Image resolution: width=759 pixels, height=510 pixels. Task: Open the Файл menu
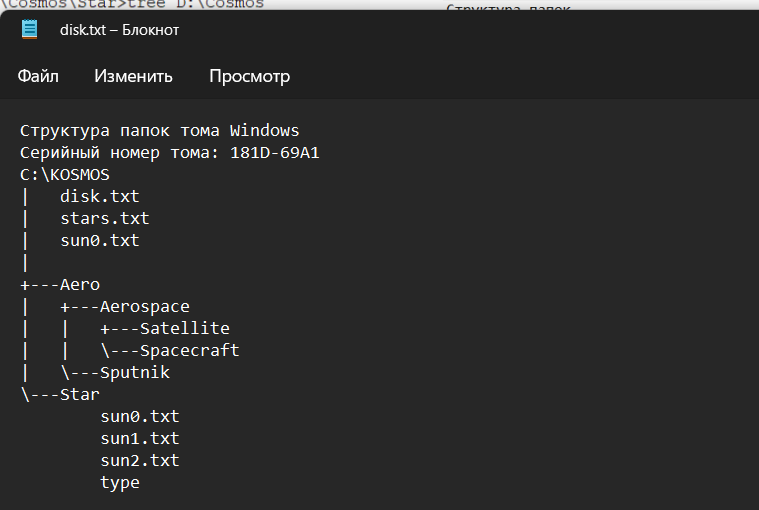coord(38,76)
